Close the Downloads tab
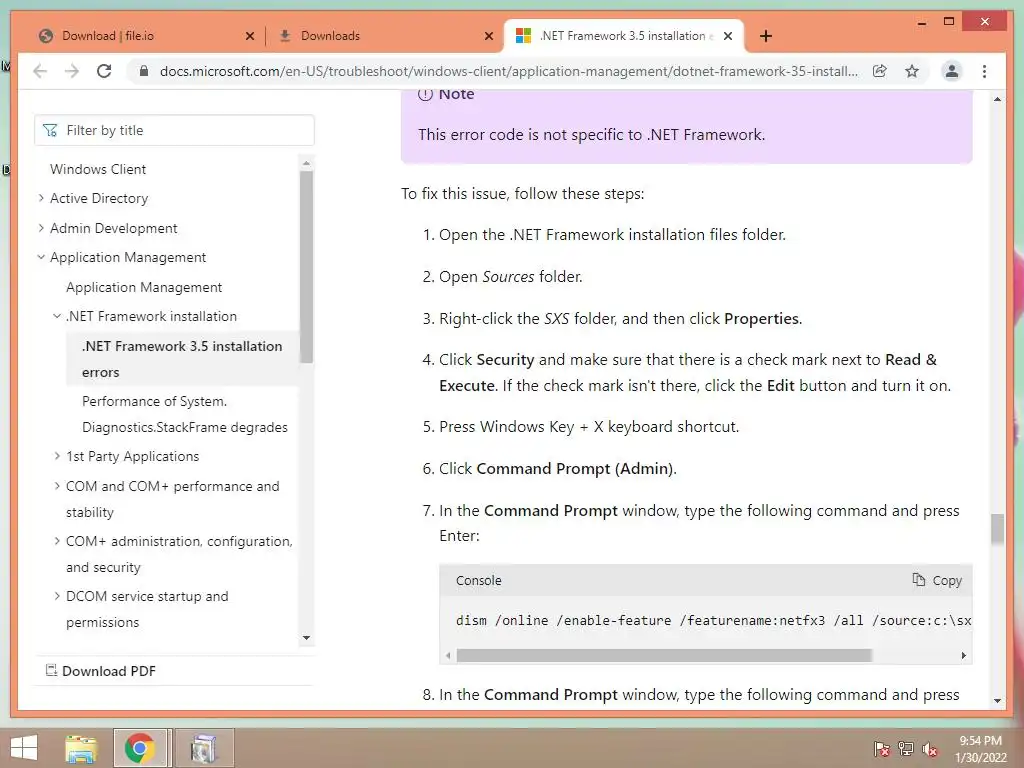This screenshot has width=1024, height=768. pyautogui.click(x=488, y=36)
